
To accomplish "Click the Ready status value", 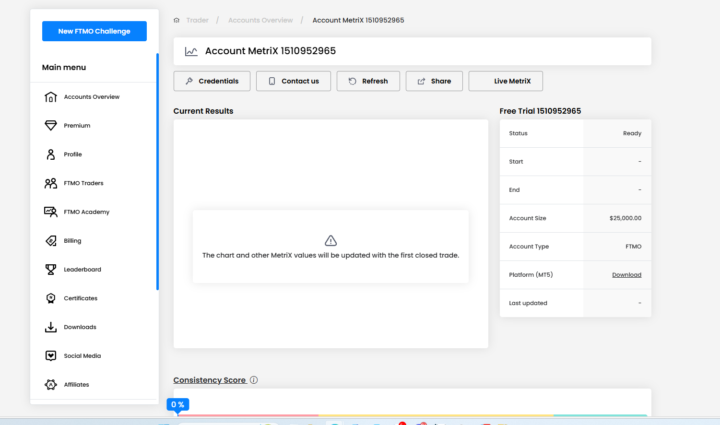I will click(632, 134).
